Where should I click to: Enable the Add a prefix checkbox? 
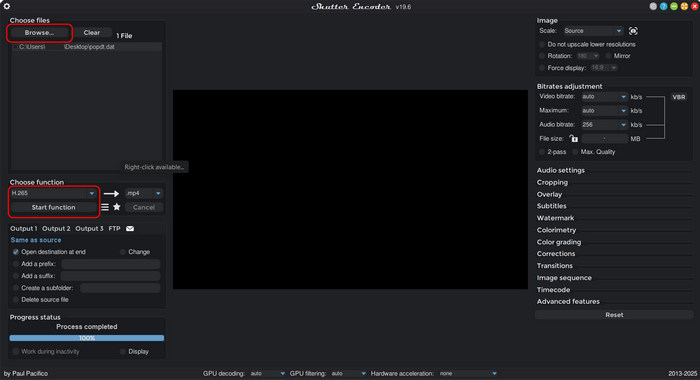[x=16, y=264]
